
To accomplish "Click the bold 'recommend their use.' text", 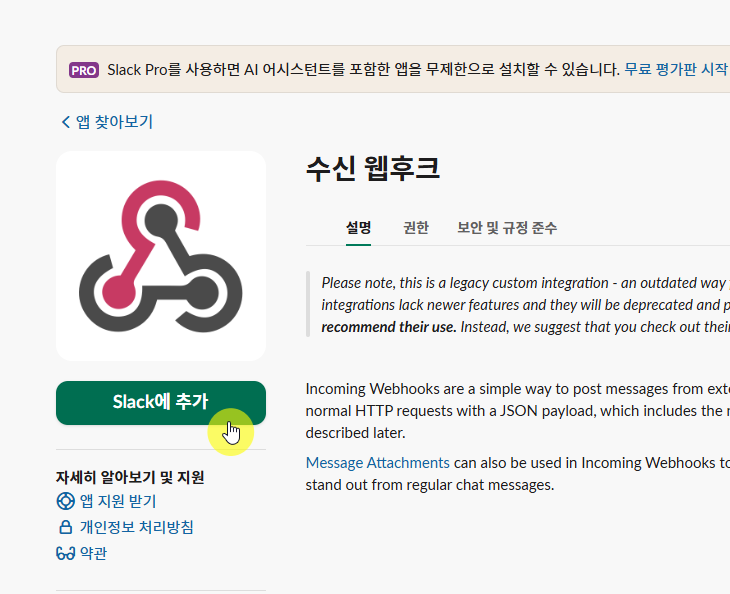I will [389, 327].
